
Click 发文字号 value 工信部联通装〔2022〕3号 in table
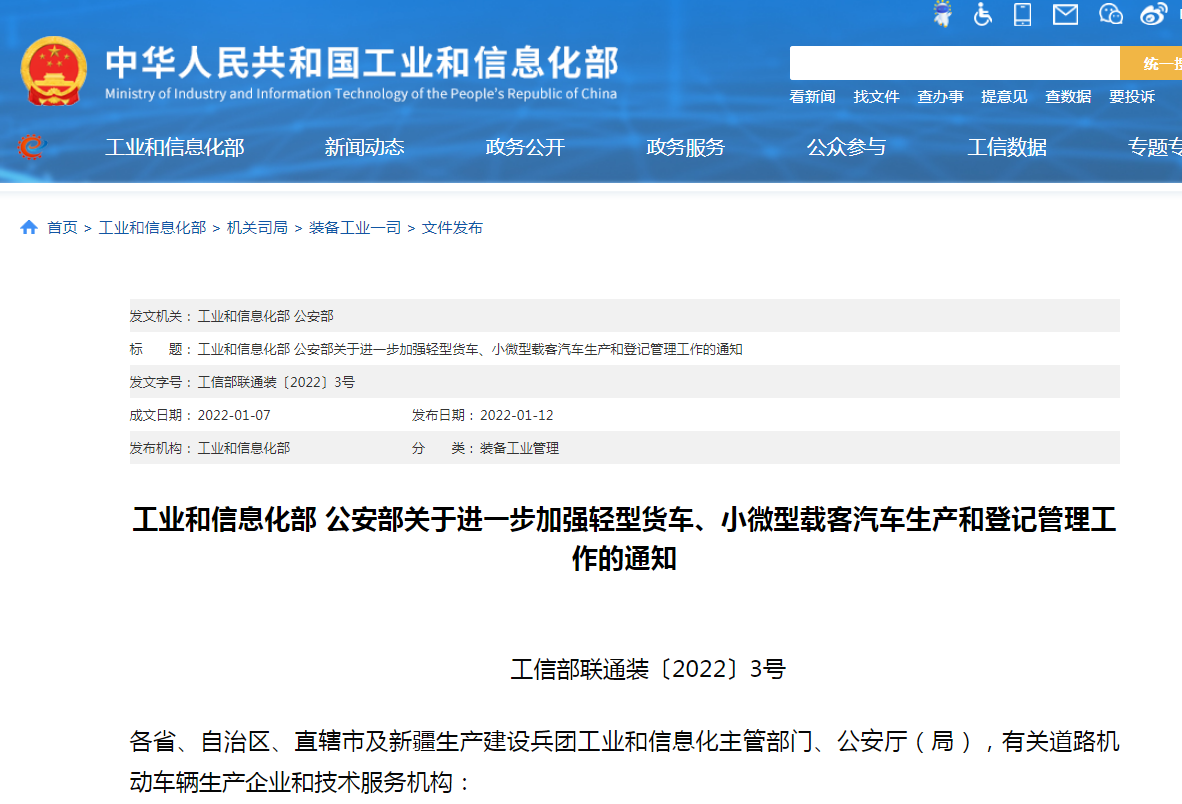[x=276, y=382]
